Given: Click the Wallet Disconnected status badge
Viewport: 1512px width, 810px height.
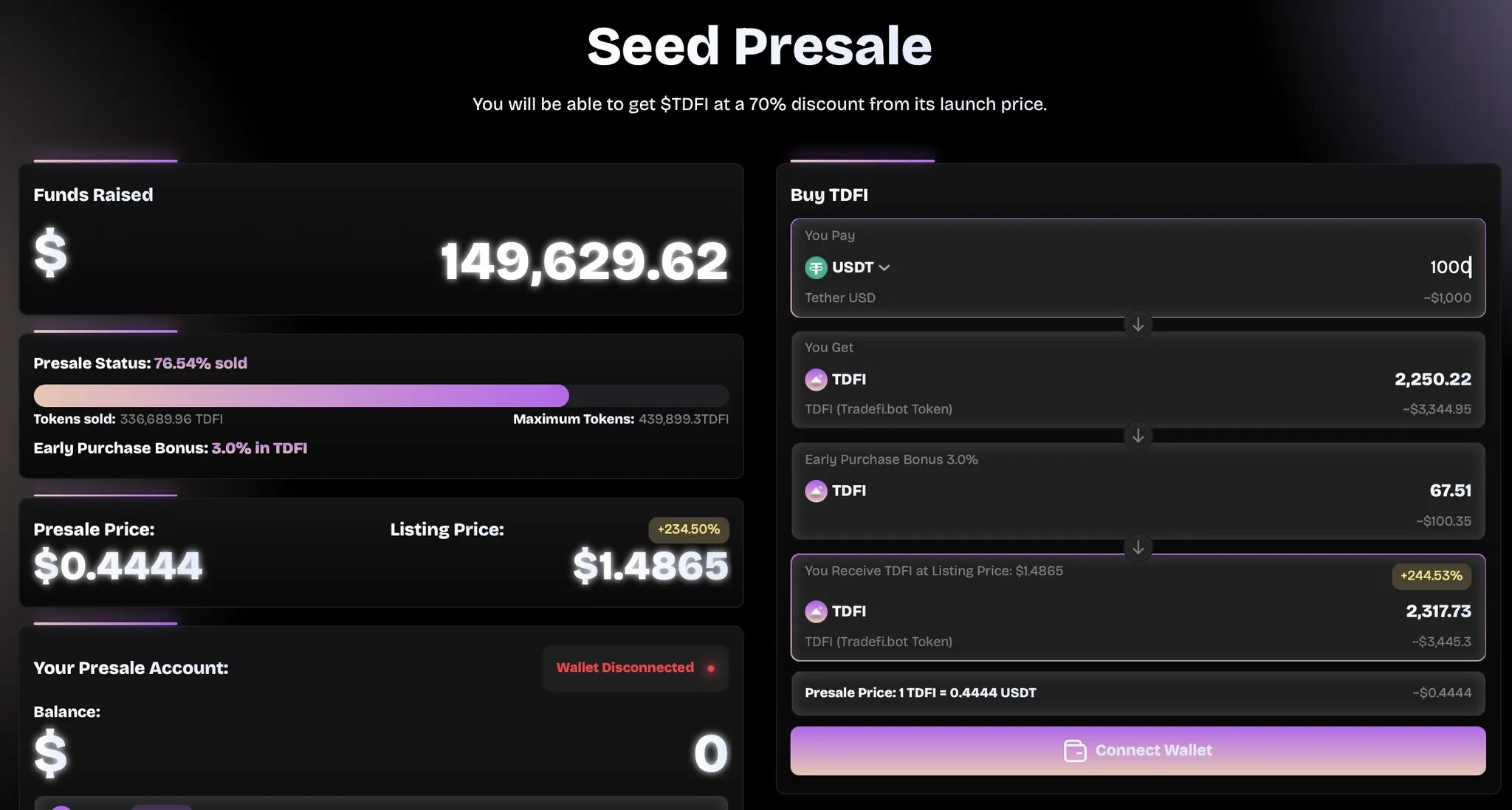Looking at the screenshot, I should tap(636, 668).
